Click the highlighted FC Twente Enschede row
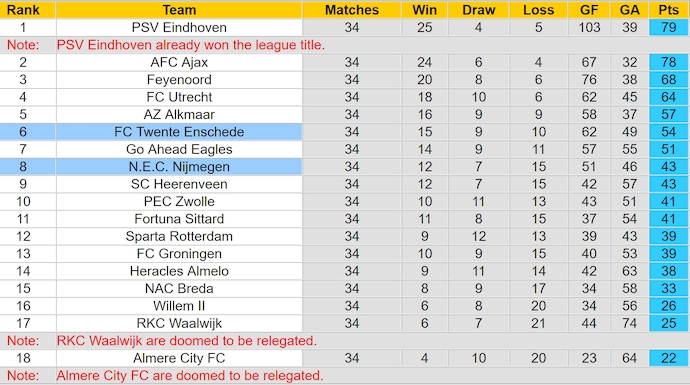This screenshot has width=690, height=385. pyautogui.click(x=343, y=132)
